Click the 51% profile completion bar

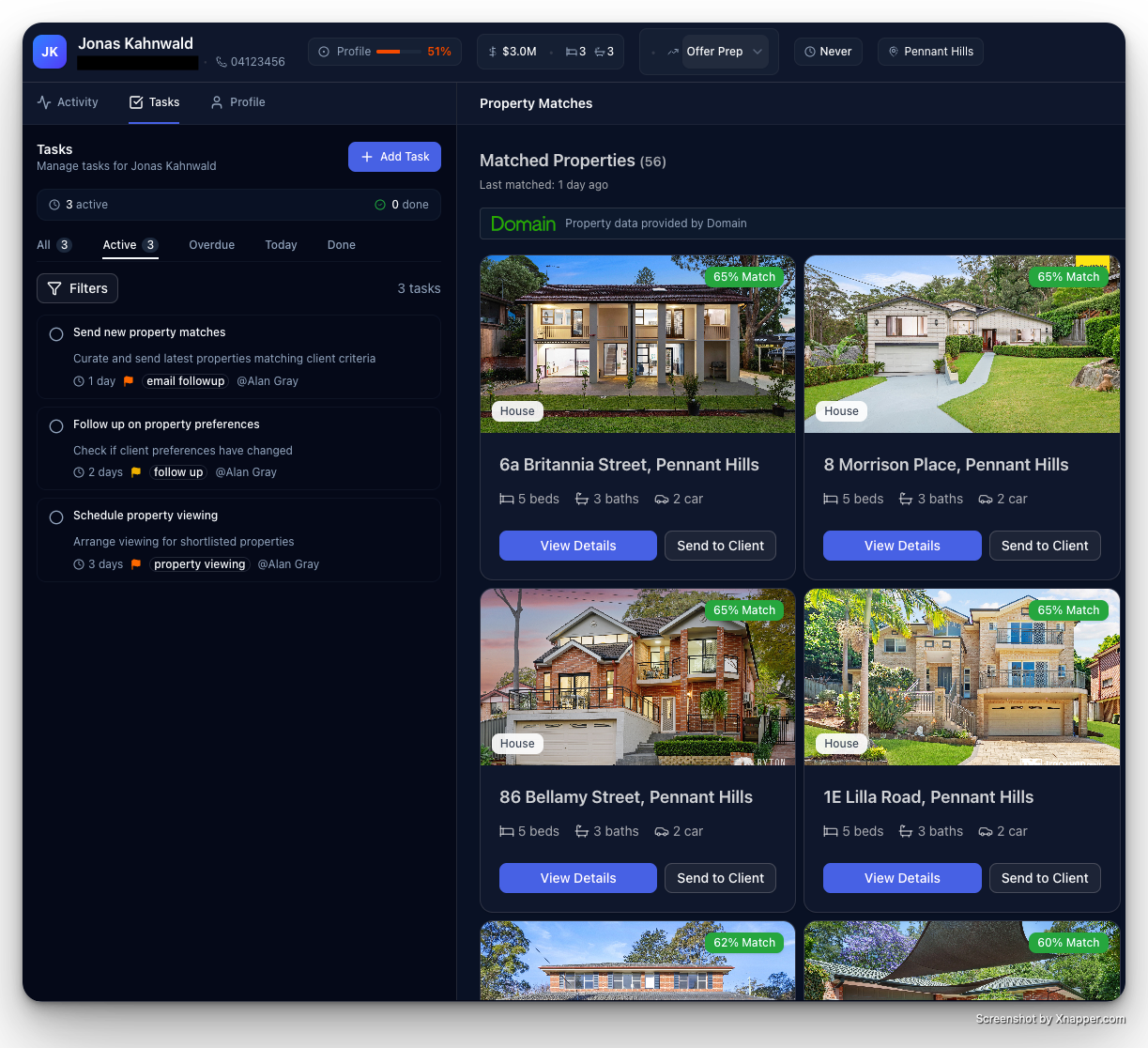pos(398,52)
